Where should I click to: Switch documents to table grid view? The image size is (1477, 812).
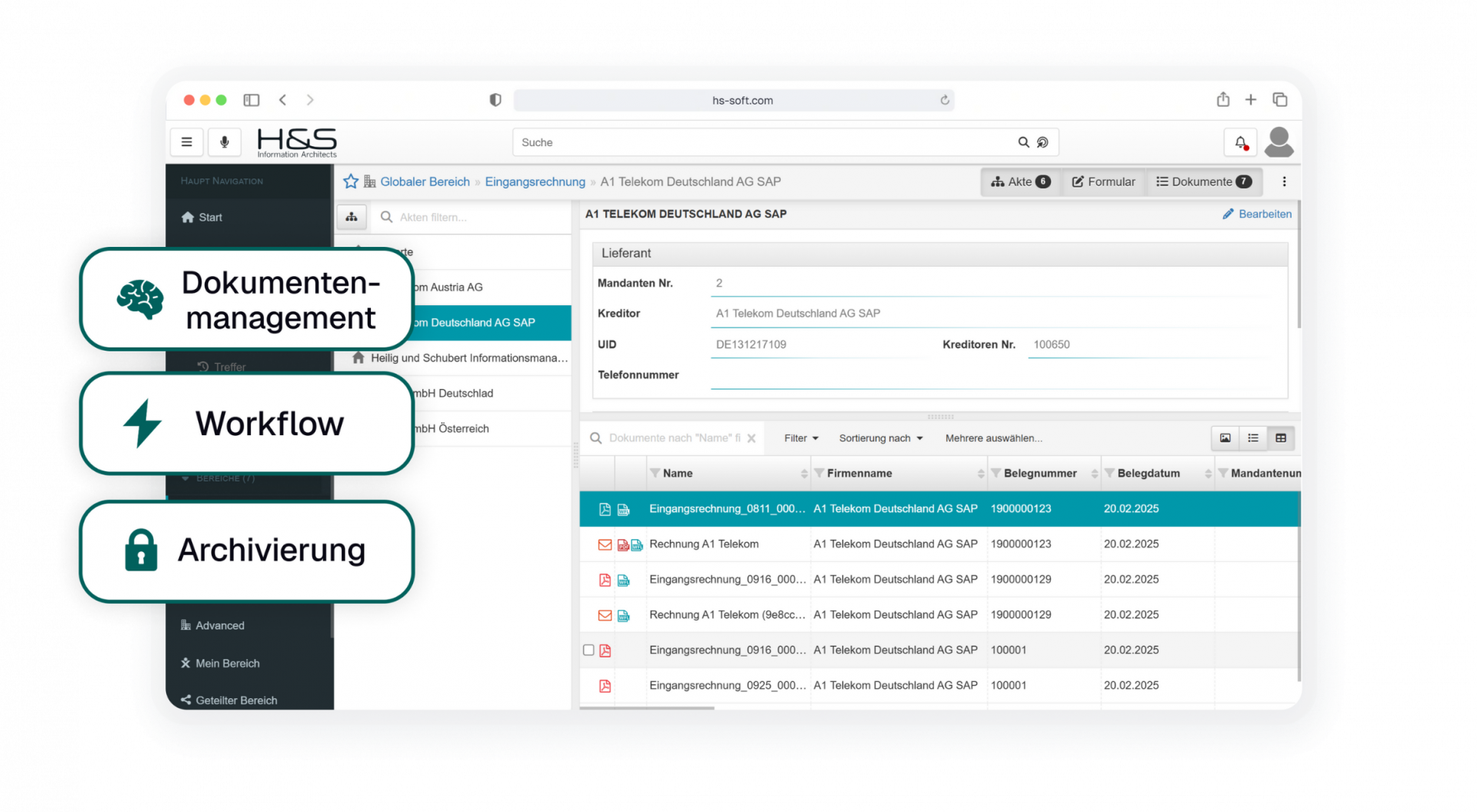(1281, 438)
